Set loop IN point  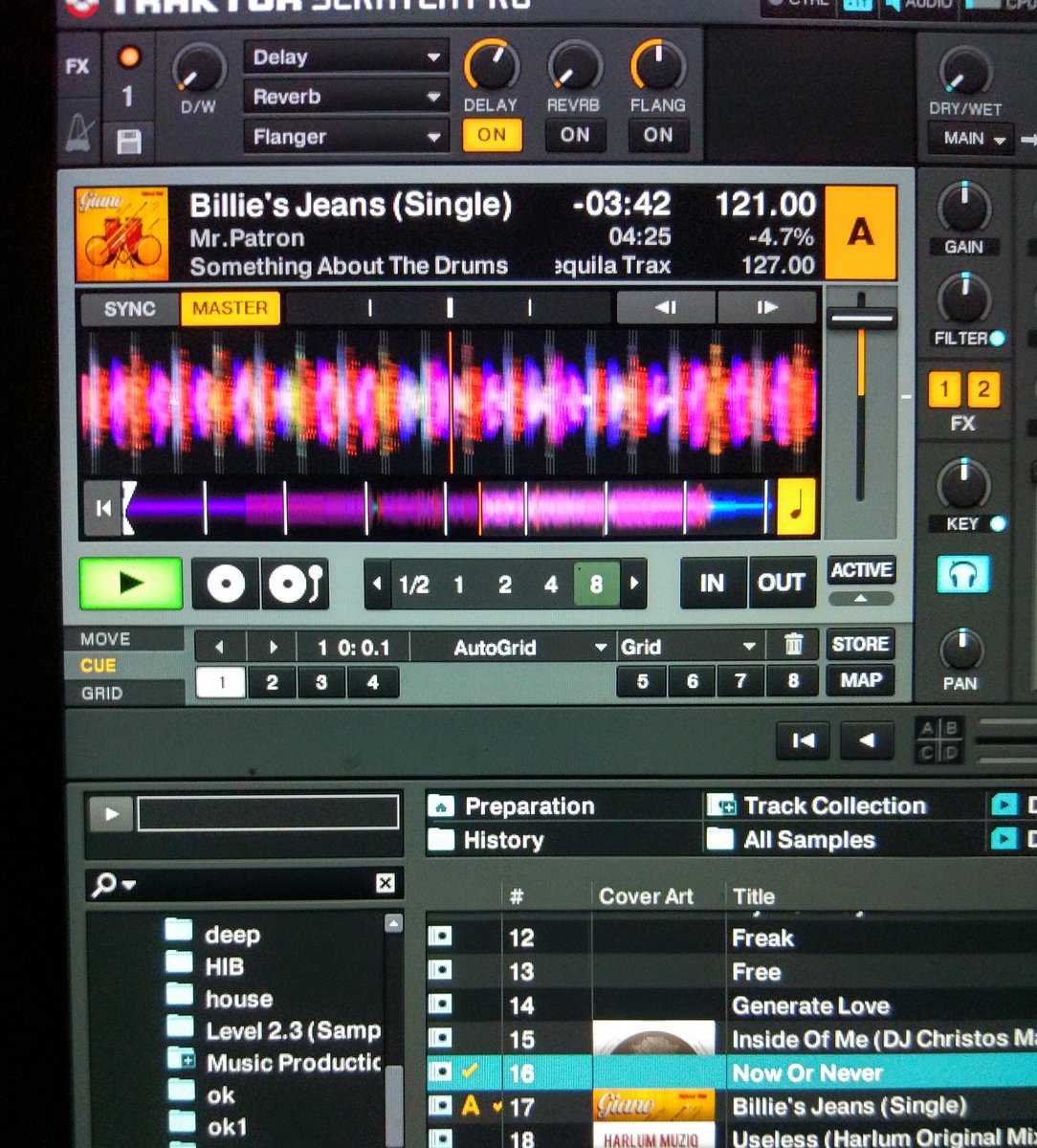713,583
